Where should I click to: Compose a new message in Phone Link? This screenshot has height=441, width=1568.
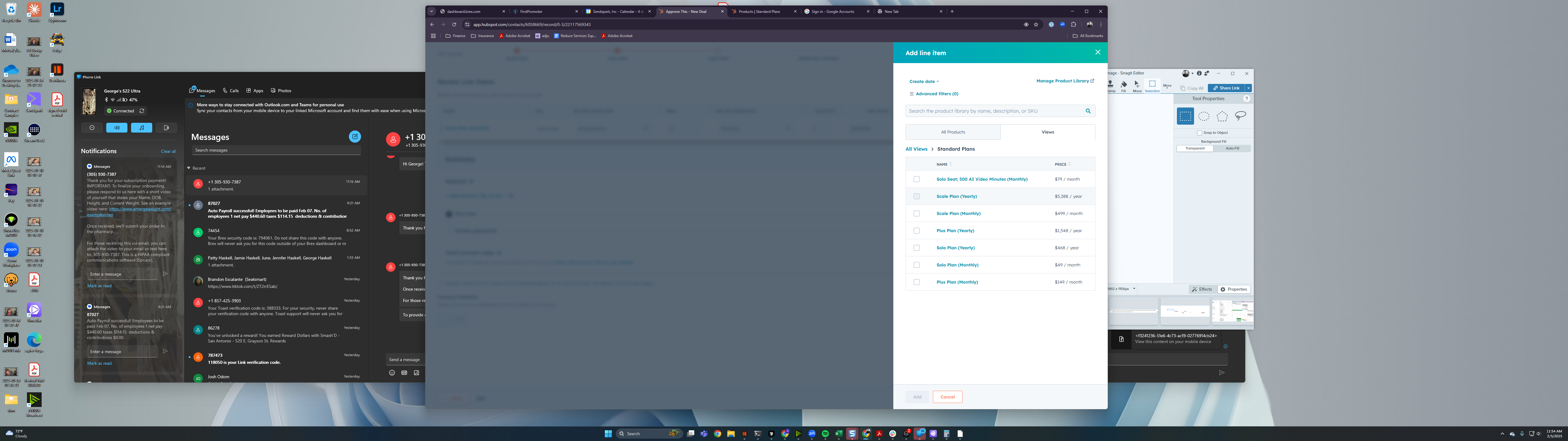[355, 137]
